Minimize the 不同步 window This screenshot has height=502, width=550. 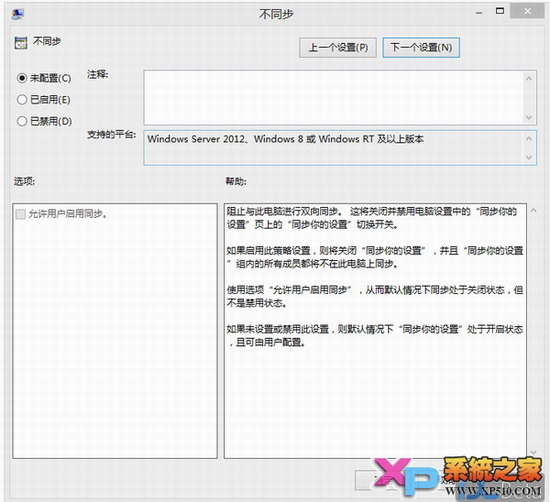coord(479,13)
